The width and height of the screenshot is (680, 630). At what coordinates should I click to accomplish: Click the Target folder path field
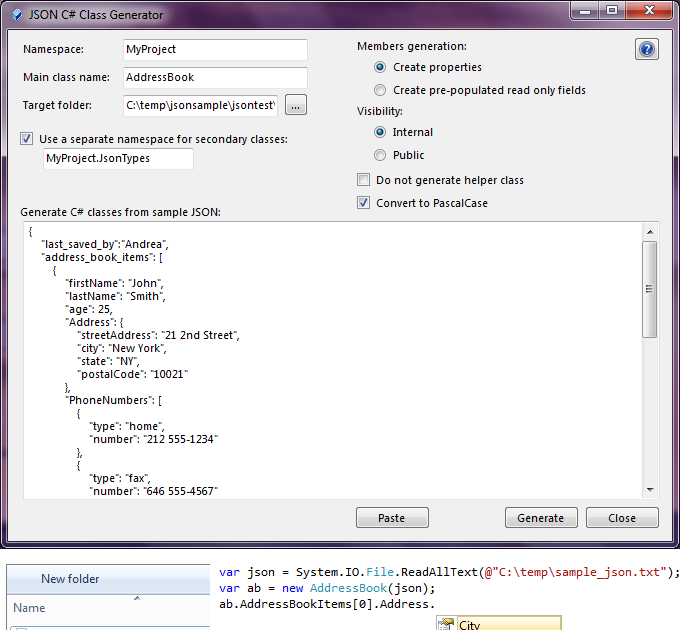tap(200, 105)
